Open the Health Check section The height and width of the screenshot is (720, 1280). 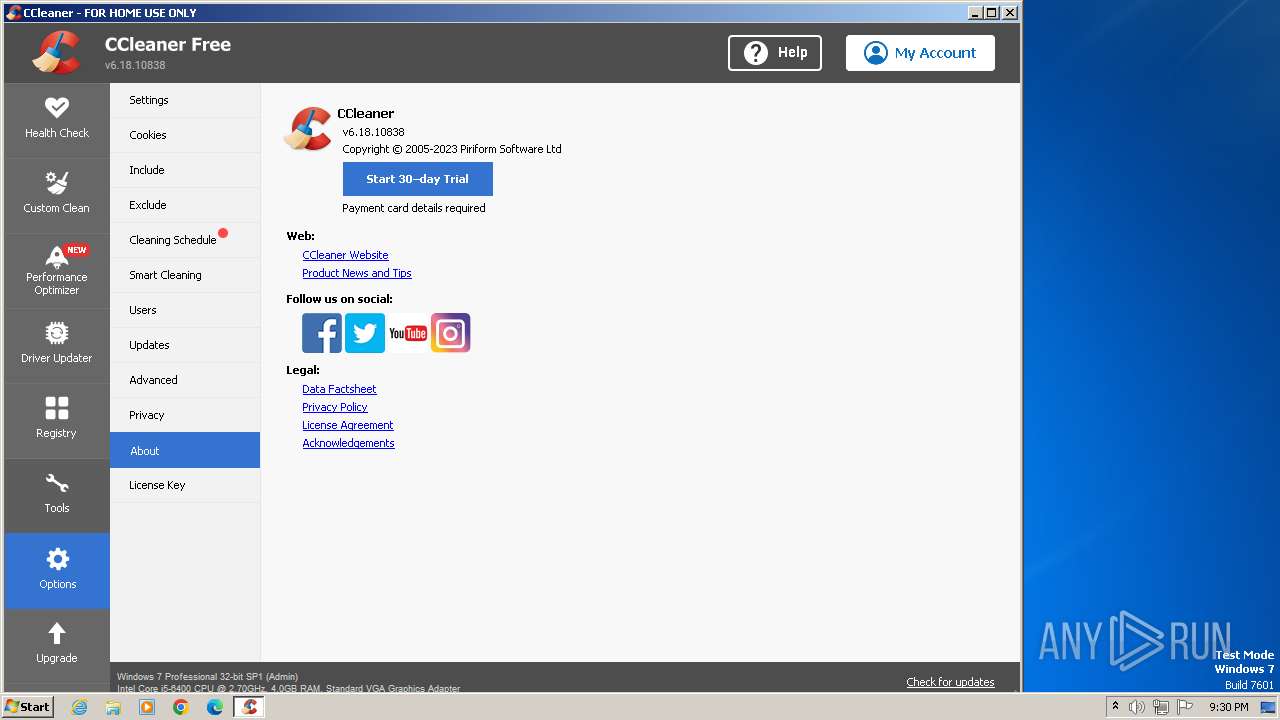[57, 120]
